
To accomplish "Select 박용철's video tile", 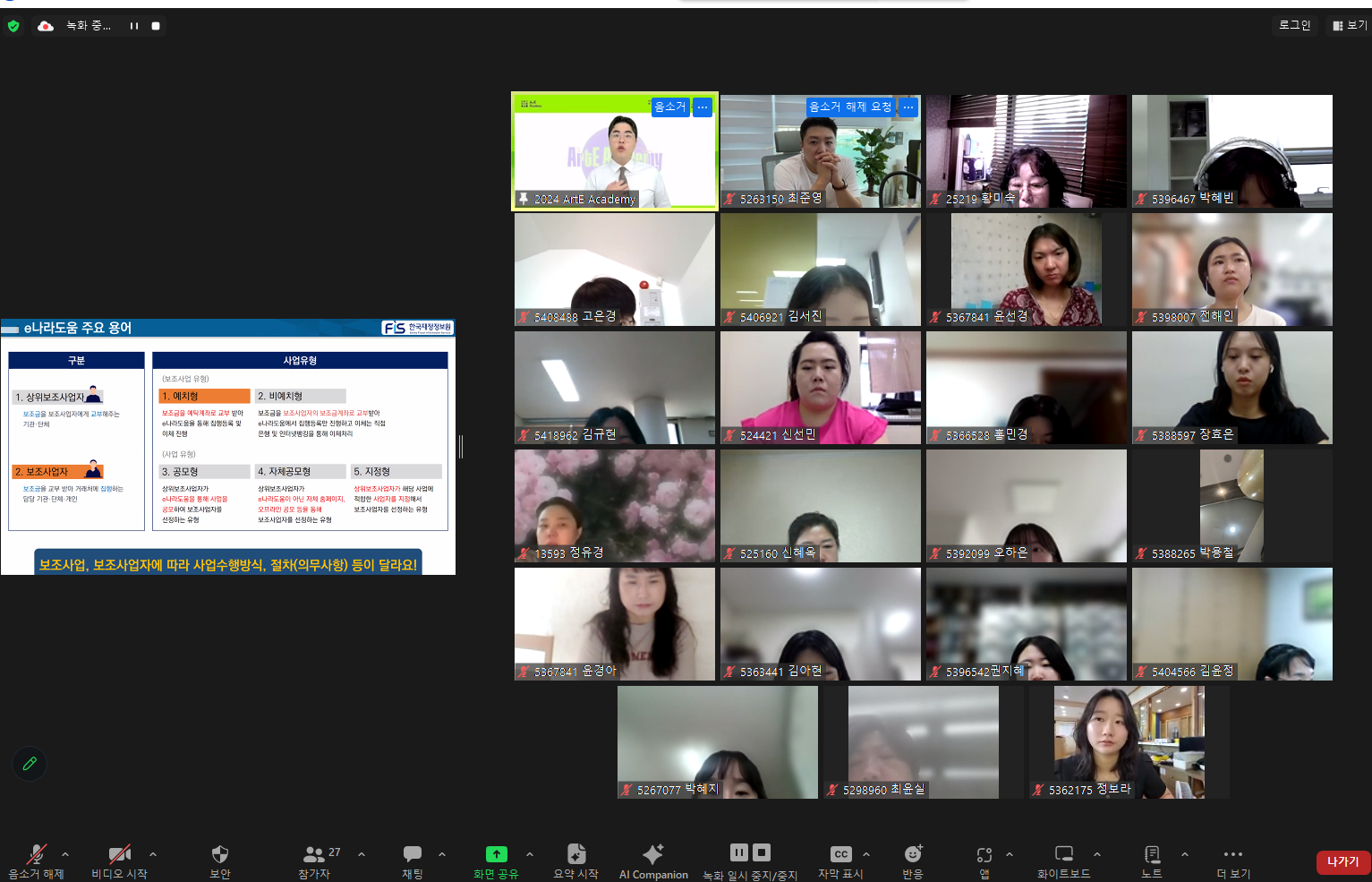I will coord(1232,506).
